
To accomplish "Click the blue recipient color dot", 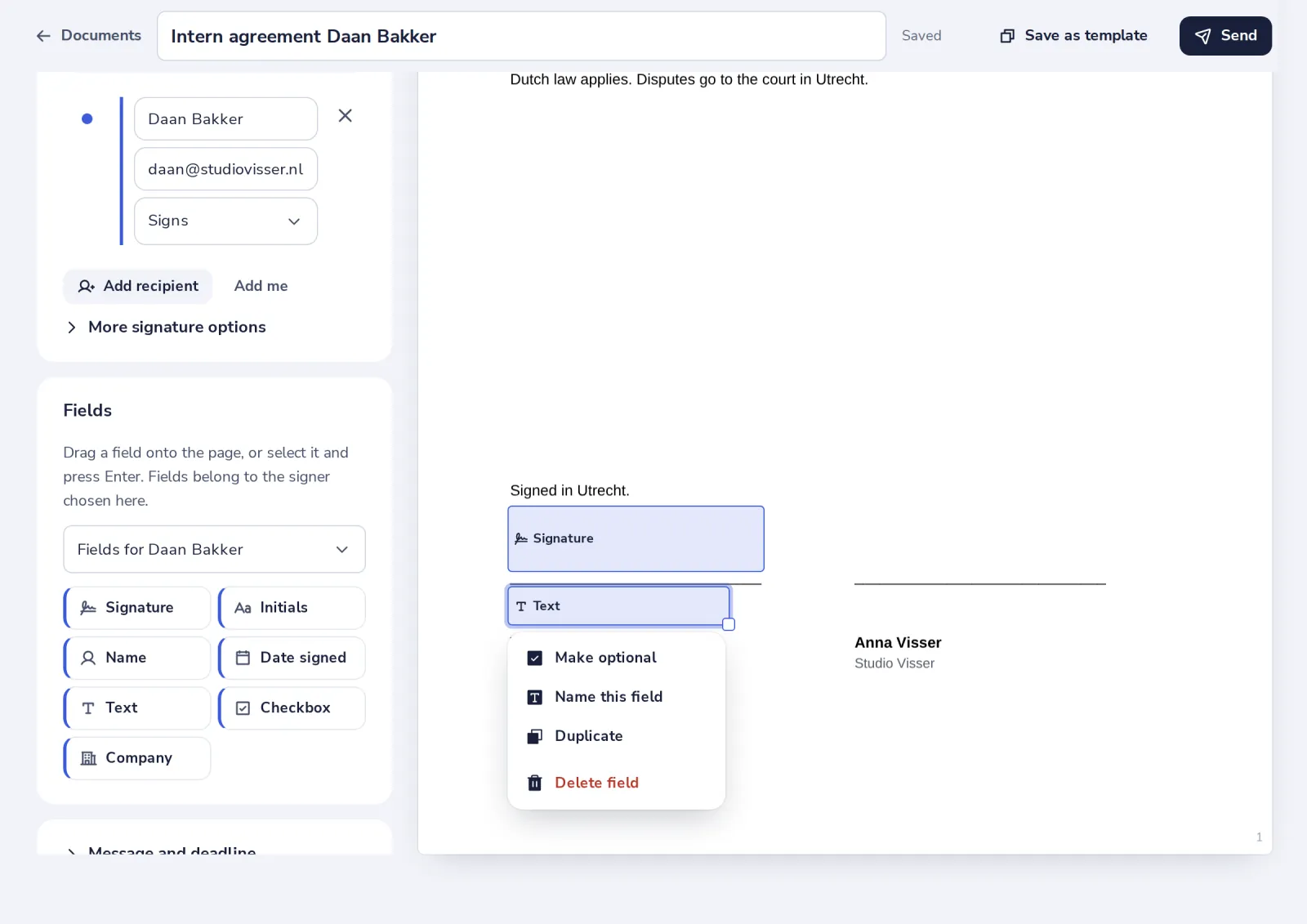I will [87, 119].
